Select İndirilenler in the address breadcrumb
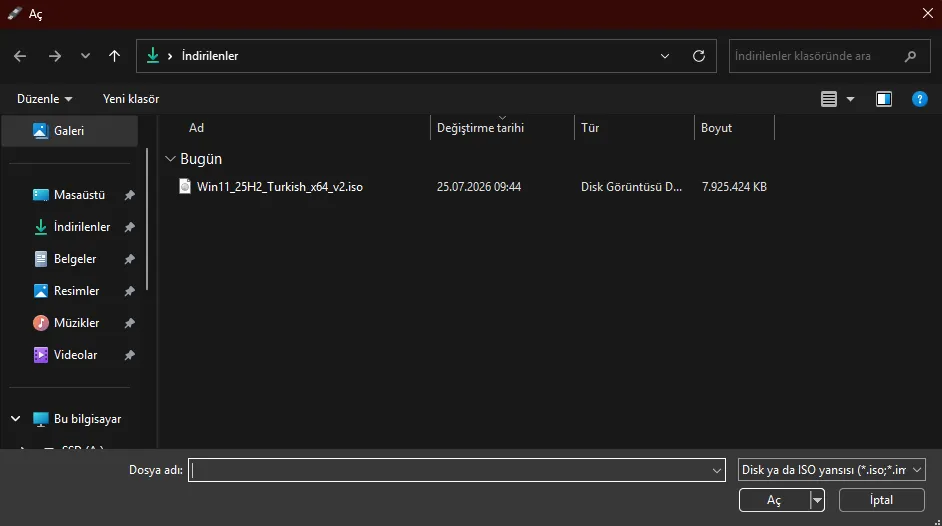This screenshot has height=526, width=942. click(210, 56)
